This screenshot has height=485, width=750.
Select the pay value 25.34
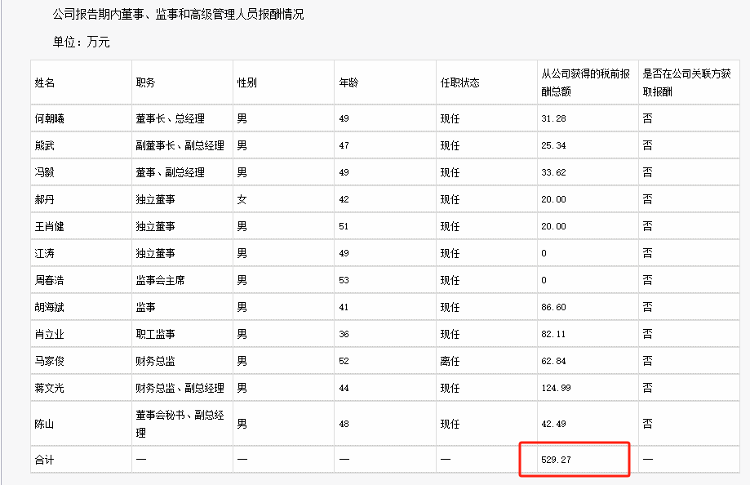click(x=554, y=145)
